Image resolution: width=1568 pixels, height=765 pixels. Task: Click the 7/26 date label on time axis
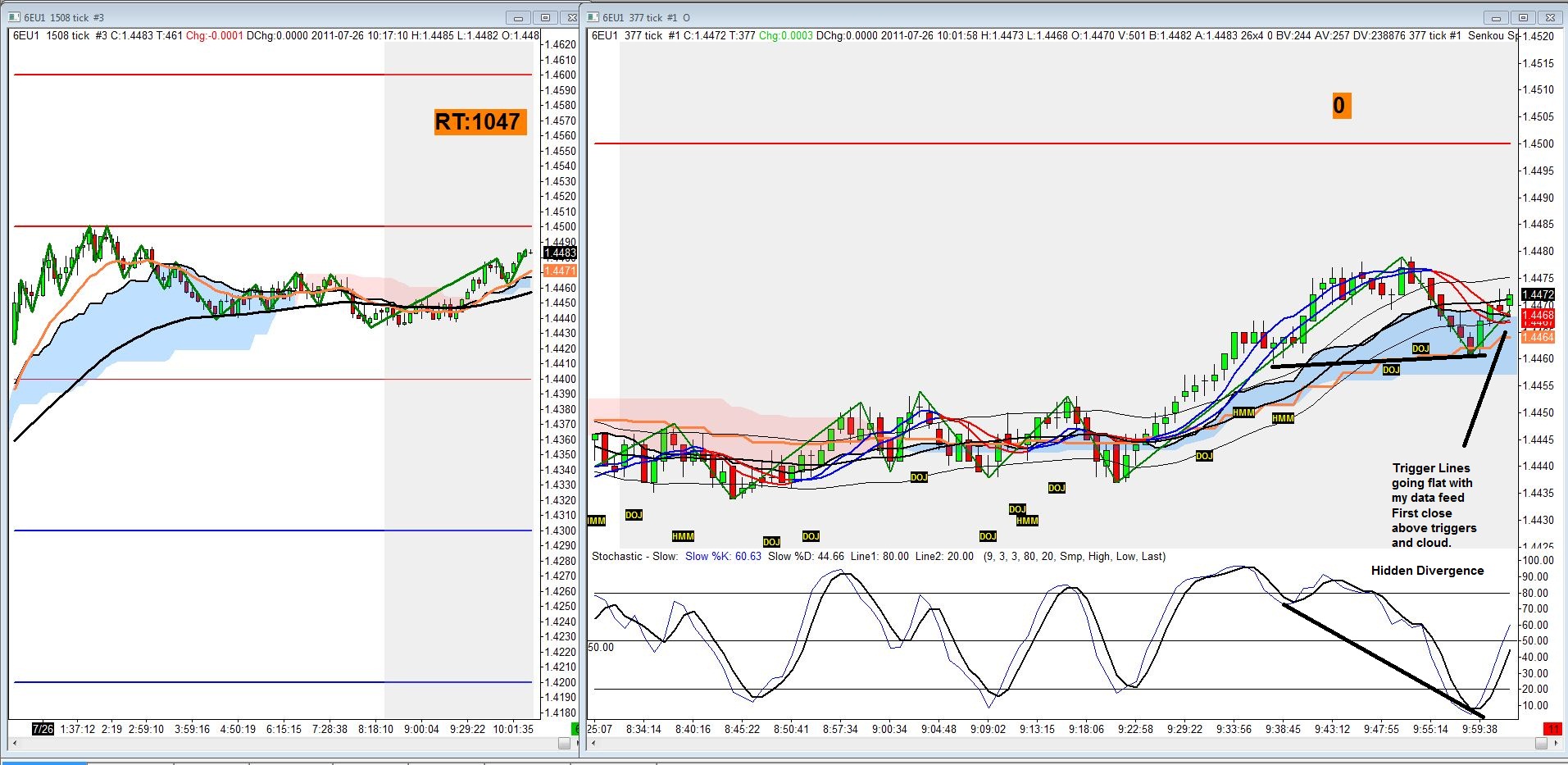(43, 729)
